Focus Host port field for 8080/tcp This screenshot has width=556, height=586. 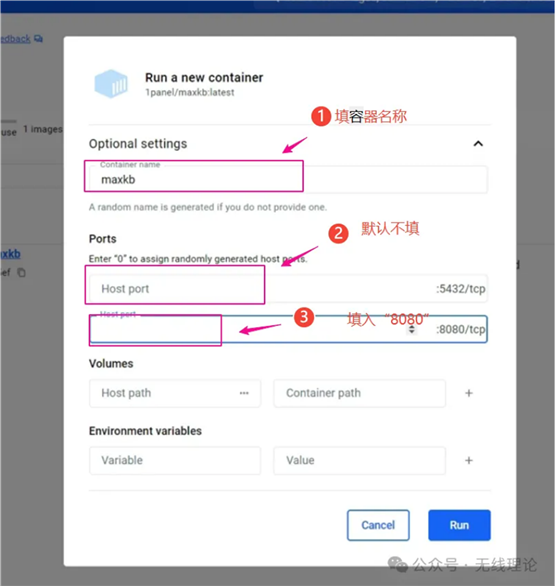288,329
